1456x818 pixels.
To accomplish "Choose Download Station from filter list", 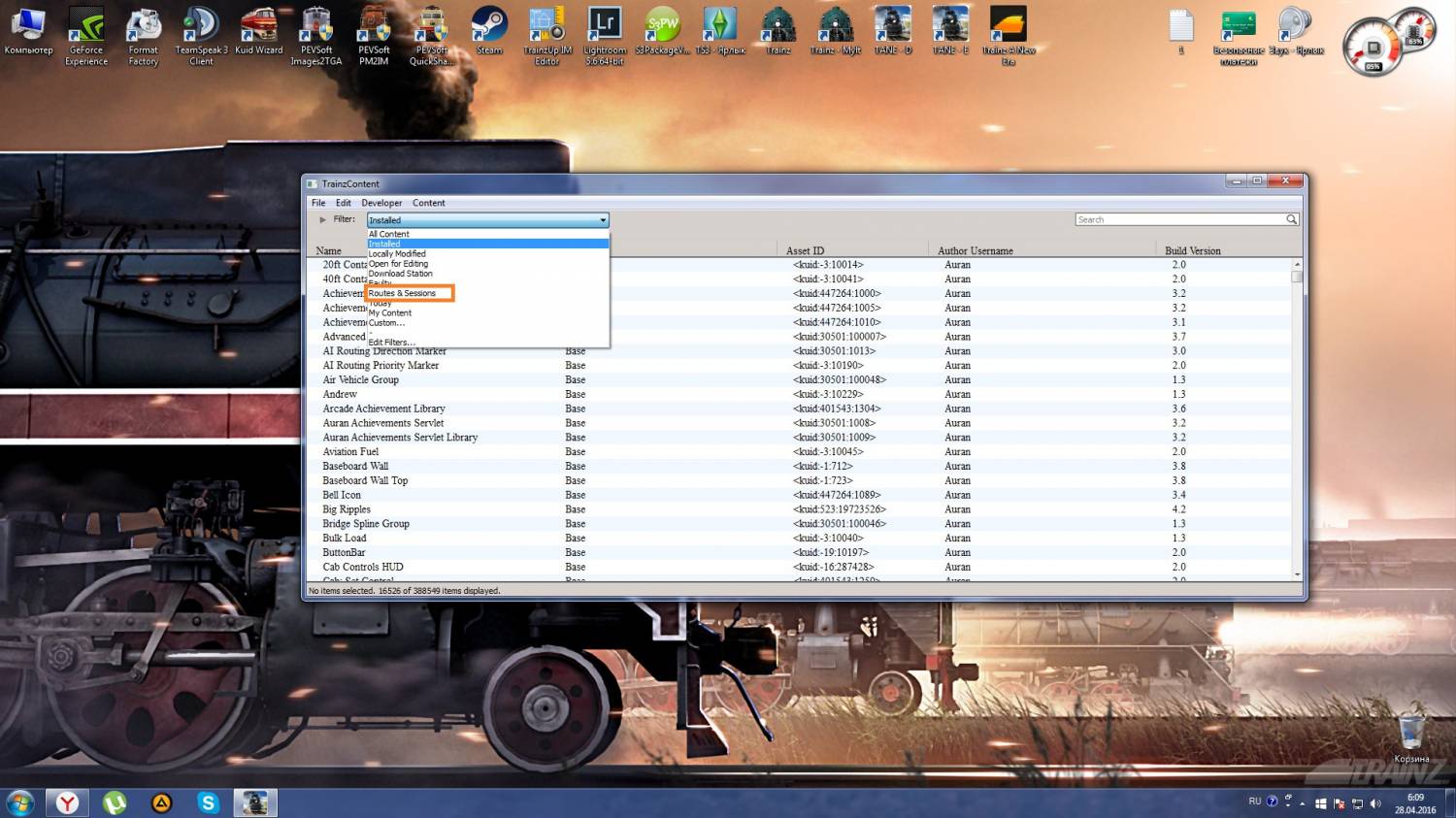I will click(400, 274).
